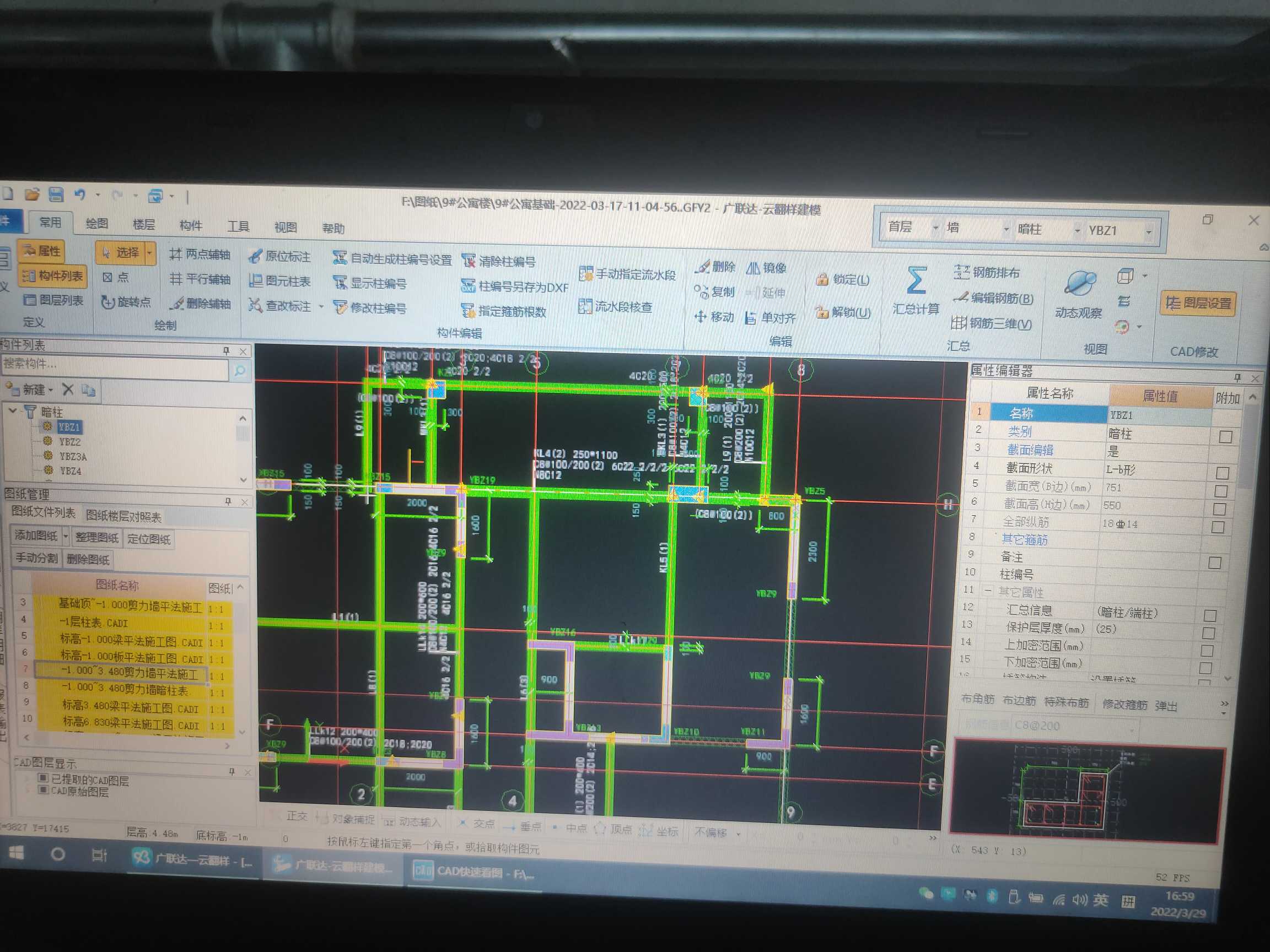Image resolution: width=1270 pixels, height=952 pixels.
Task: Click 删除辅轴 tool
Action: point(200,304)
